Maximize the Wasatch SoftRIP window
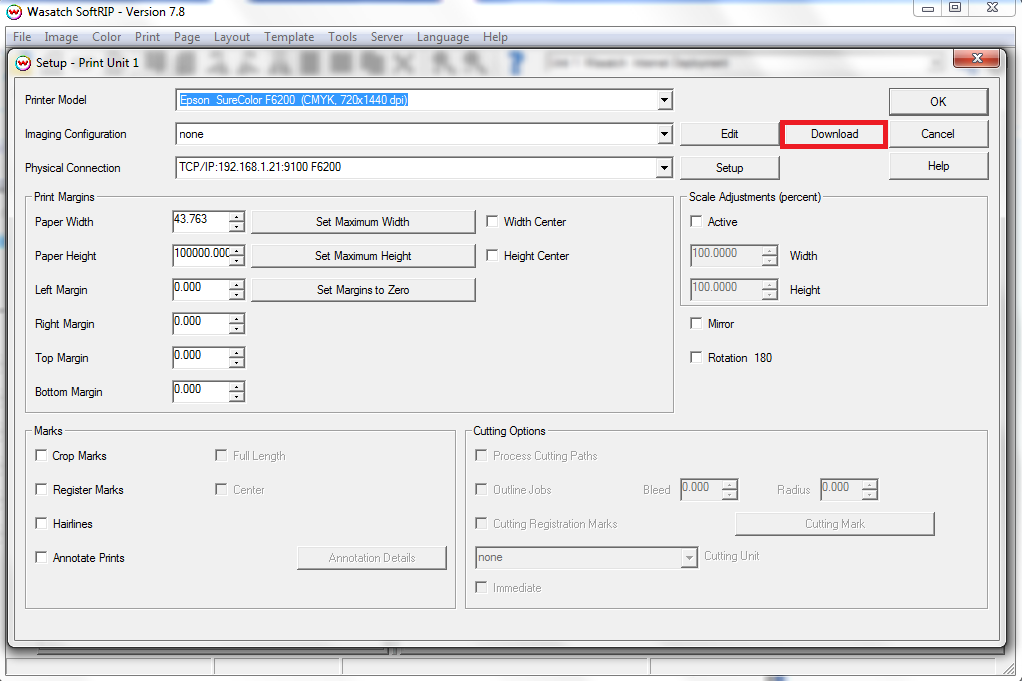 coord(955,8)
